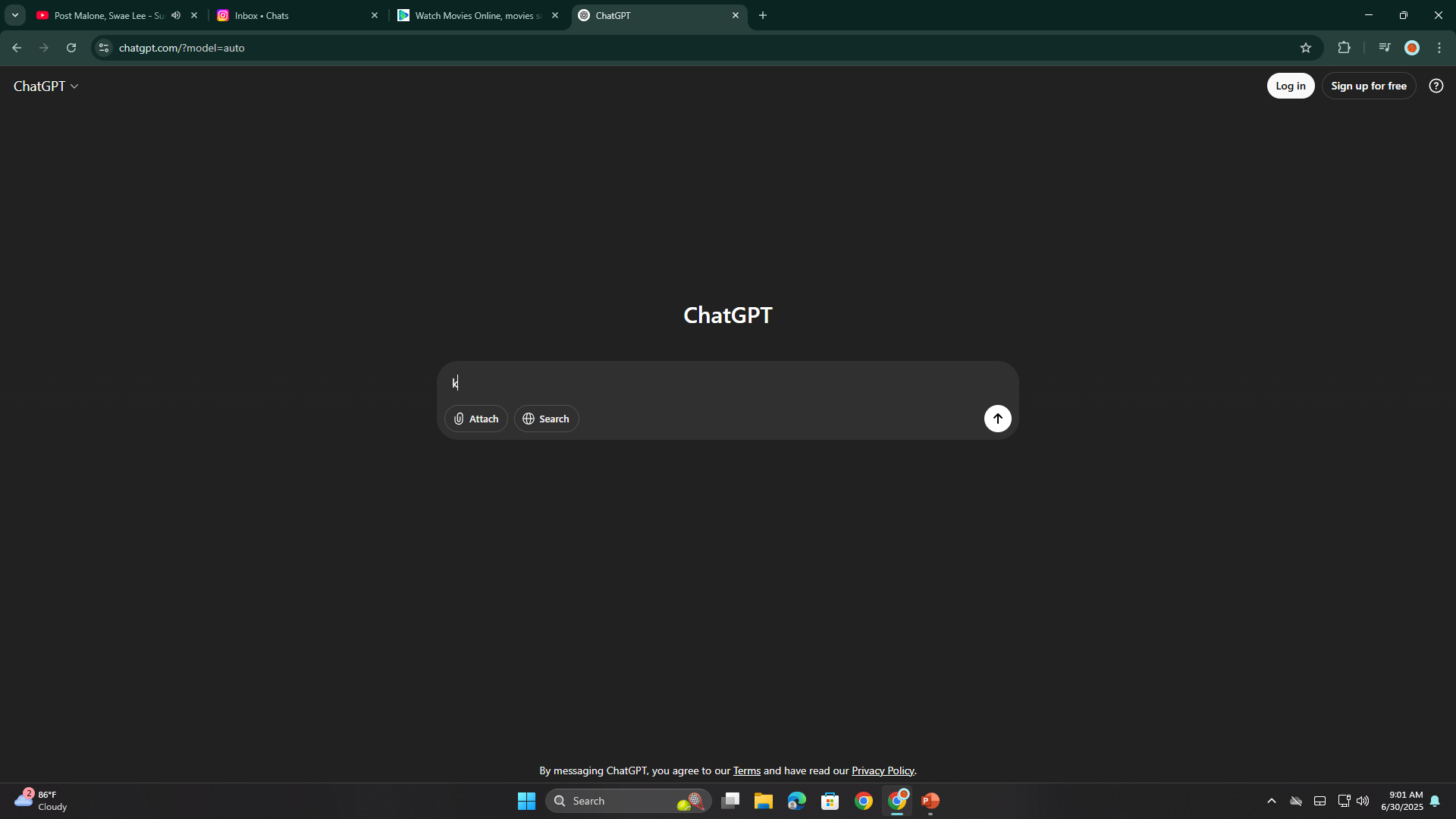1456x819 pixels.
Task: Mute the Post Malone YouTube tab audio
Action: pyautogui.click(x=176, y=15)
